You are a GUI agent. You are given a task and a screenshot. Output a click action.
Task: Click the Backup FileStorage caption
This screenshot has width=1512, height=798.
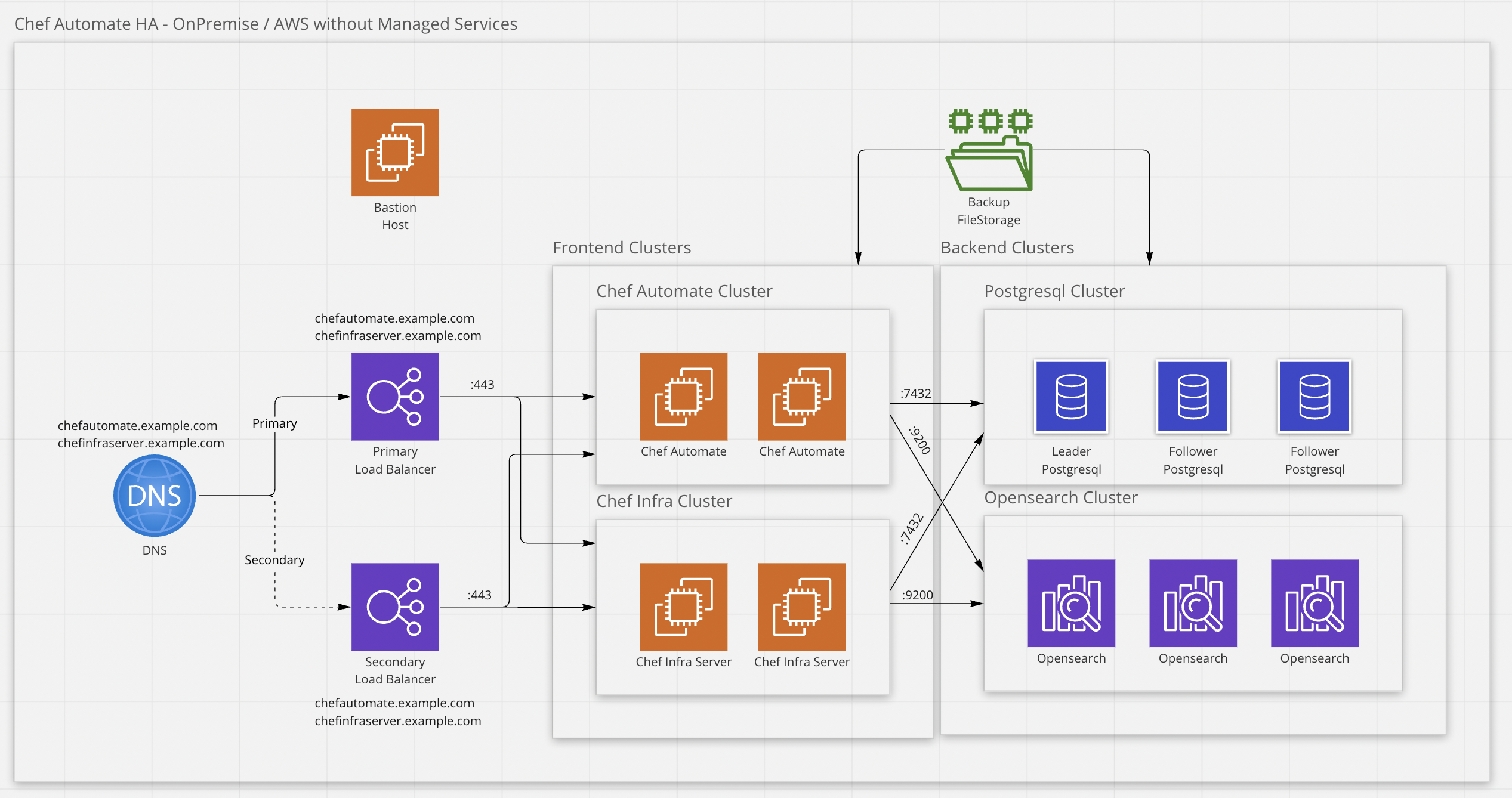(x=989, y=211)
